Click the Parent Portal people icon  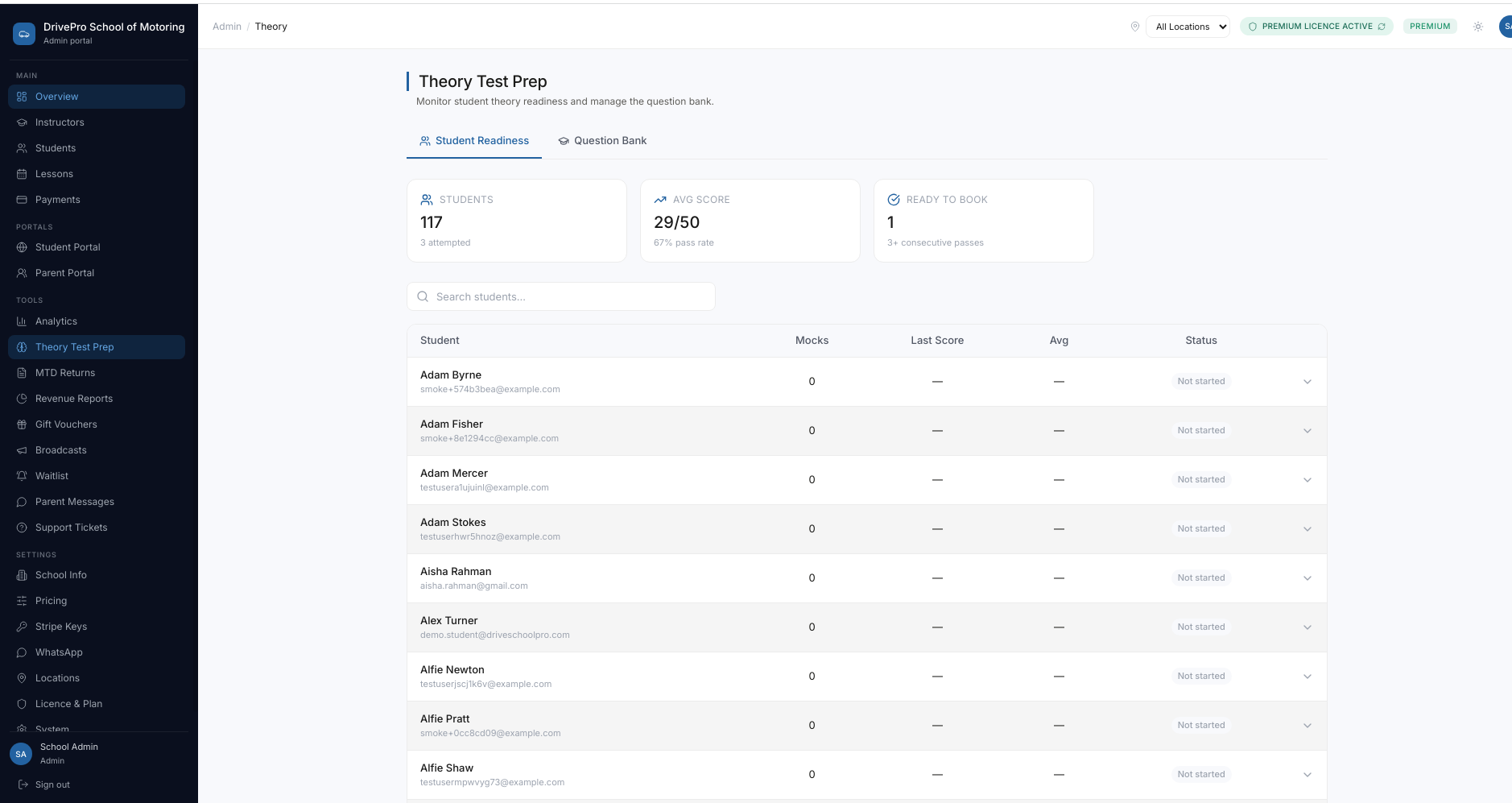tap(22, 273)
